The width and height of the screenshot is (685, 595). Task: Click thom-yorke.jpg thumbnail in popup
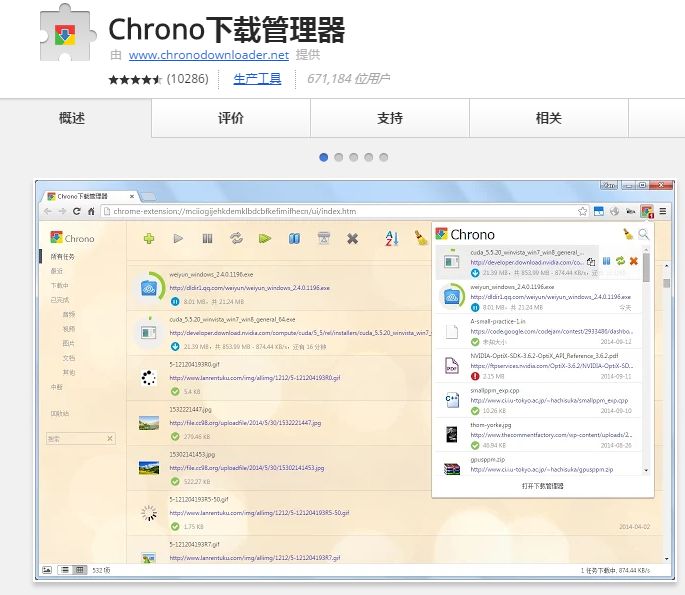point(452,435)
